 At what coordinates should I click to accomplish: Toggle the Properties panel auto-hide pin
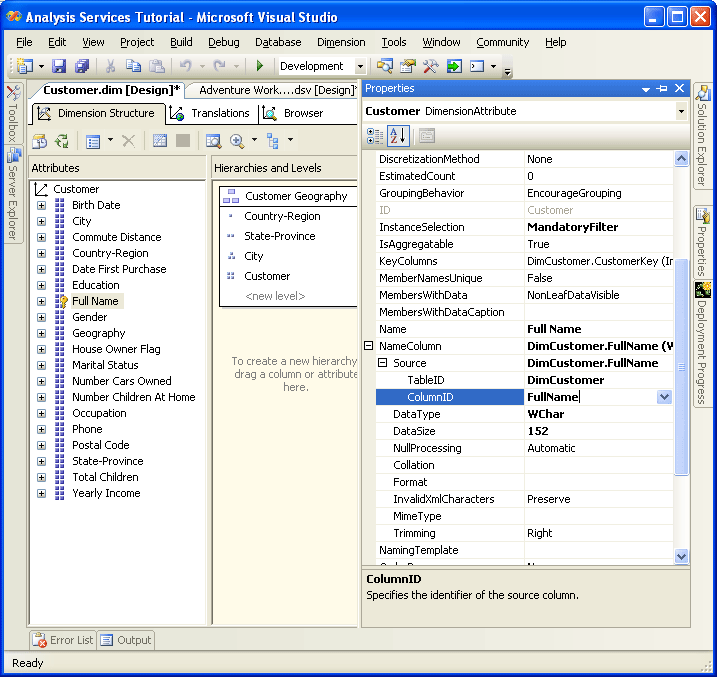tap(662, 89)
